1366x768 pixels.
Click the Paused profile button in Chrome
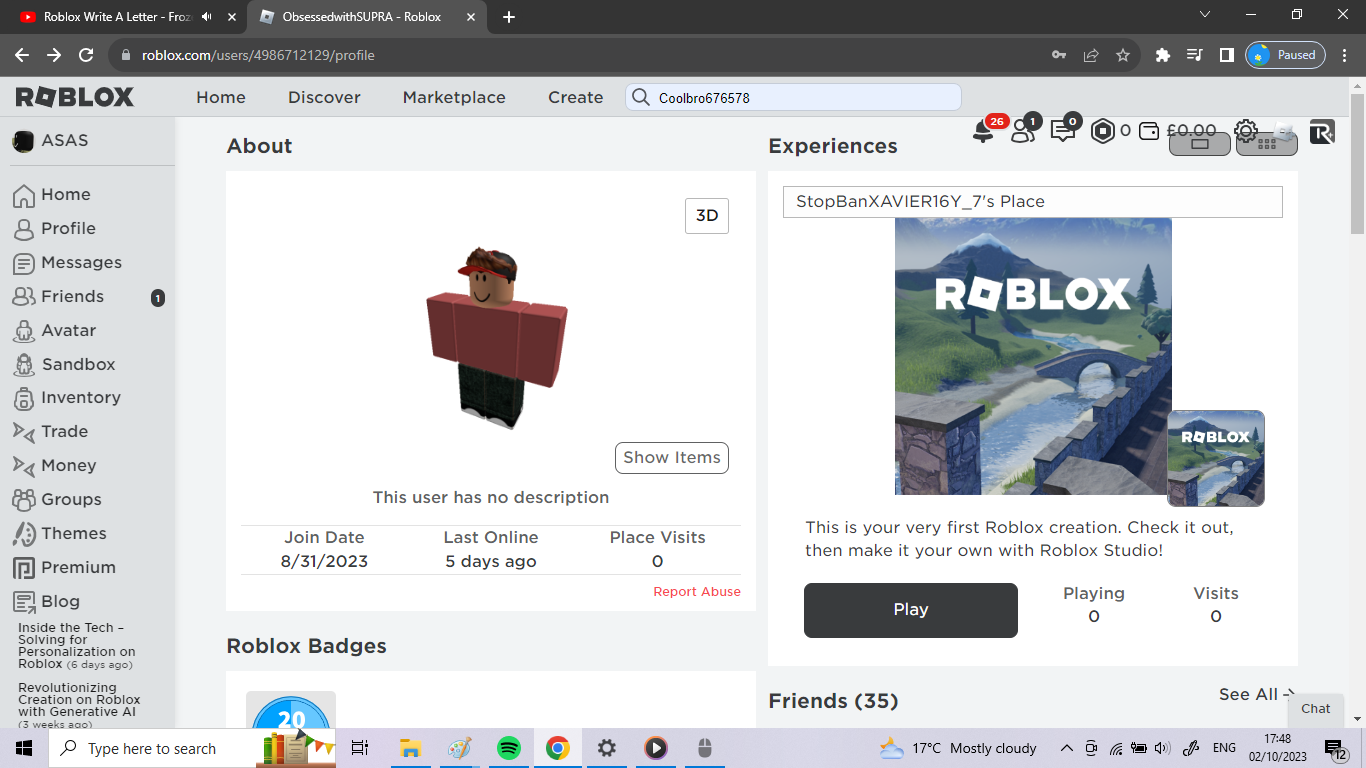click(1286, 55)
